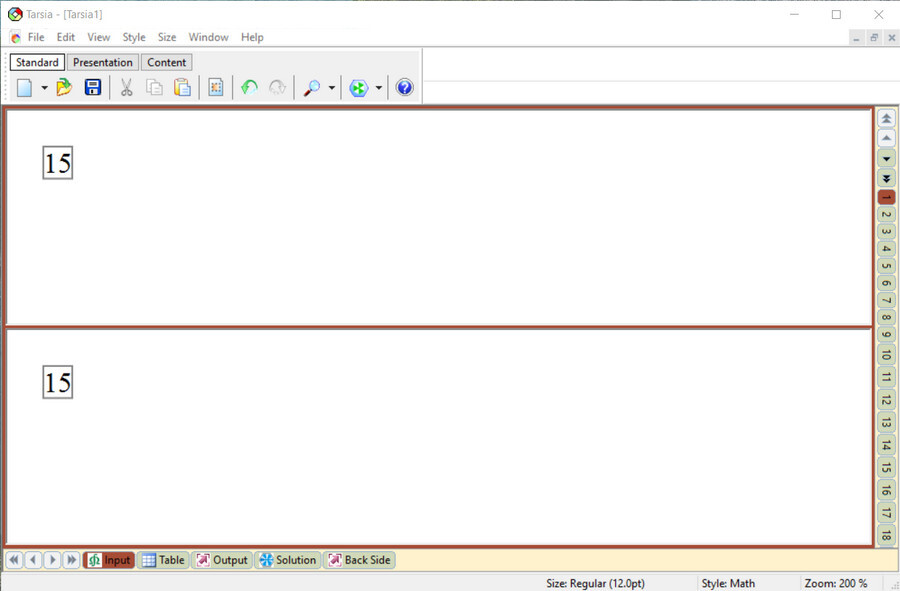This screenshot has height=591, width=900.
Task: Minimize the inner Tarsia1 document window
Action: pos(856,38)
